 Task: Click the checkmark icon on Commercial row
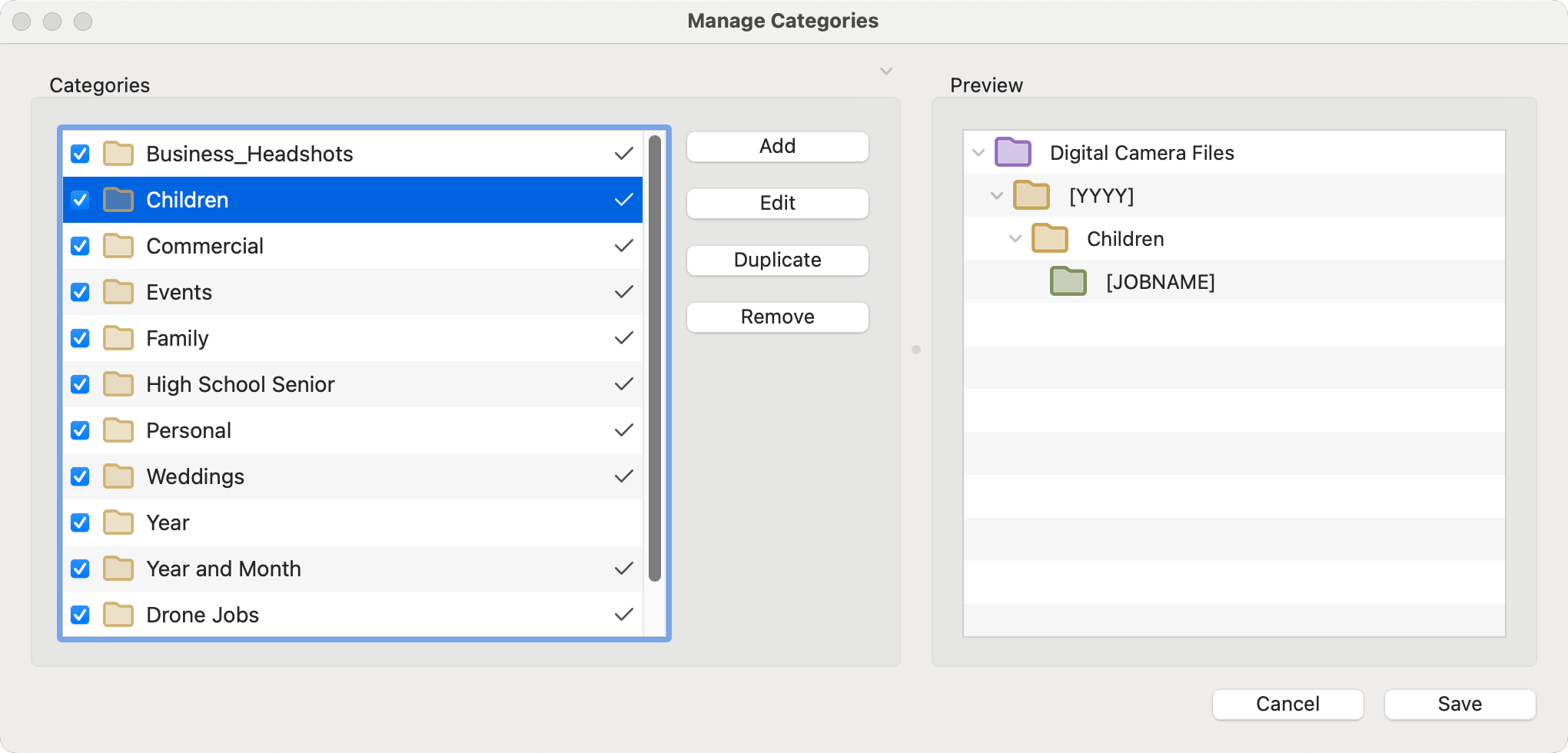(x=623, y=246)
